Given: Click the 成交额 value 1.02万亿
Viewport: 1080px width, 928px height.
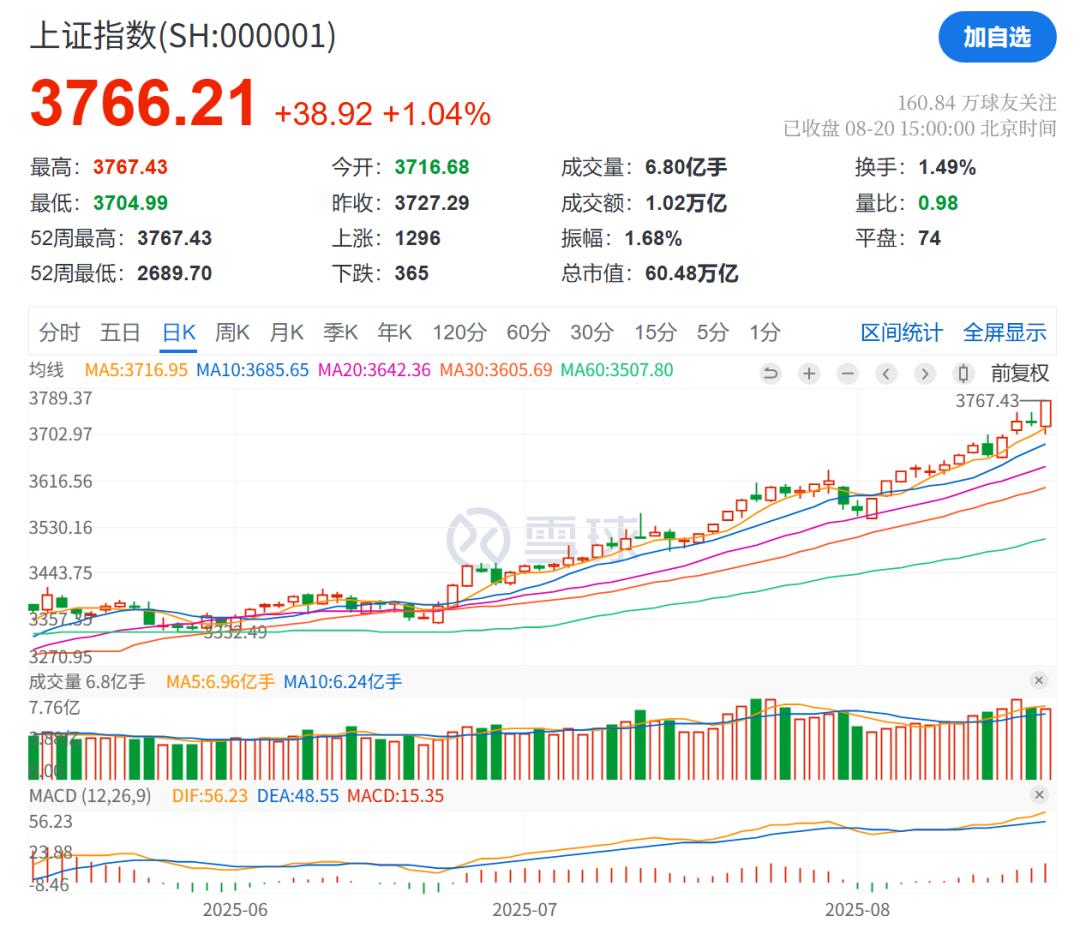Looking at the screenshot, I should pyautogui.click(x=686, y=203).
